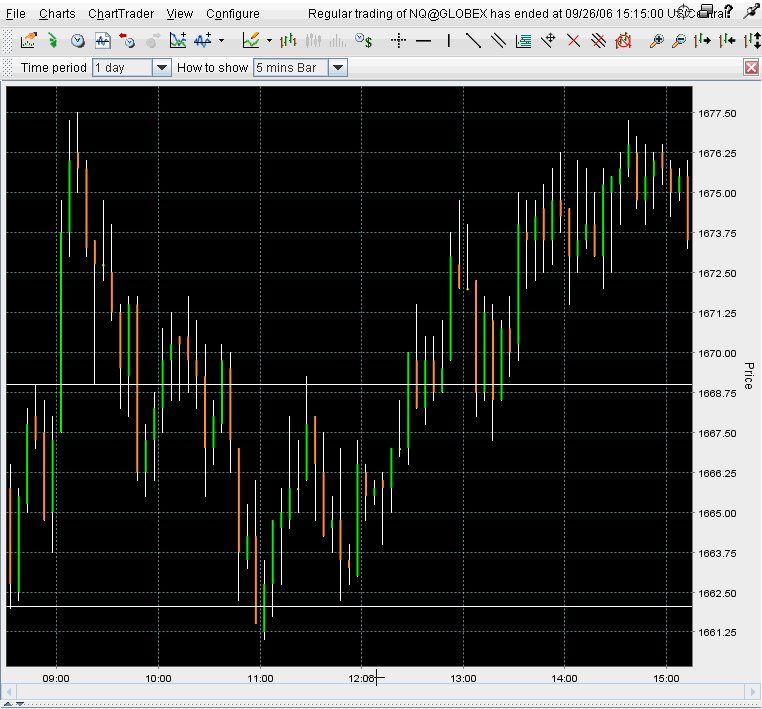Screen dimensions: 762x709
Task: Click the add indicator wave-plus icon
Action: tap(203, 40)
